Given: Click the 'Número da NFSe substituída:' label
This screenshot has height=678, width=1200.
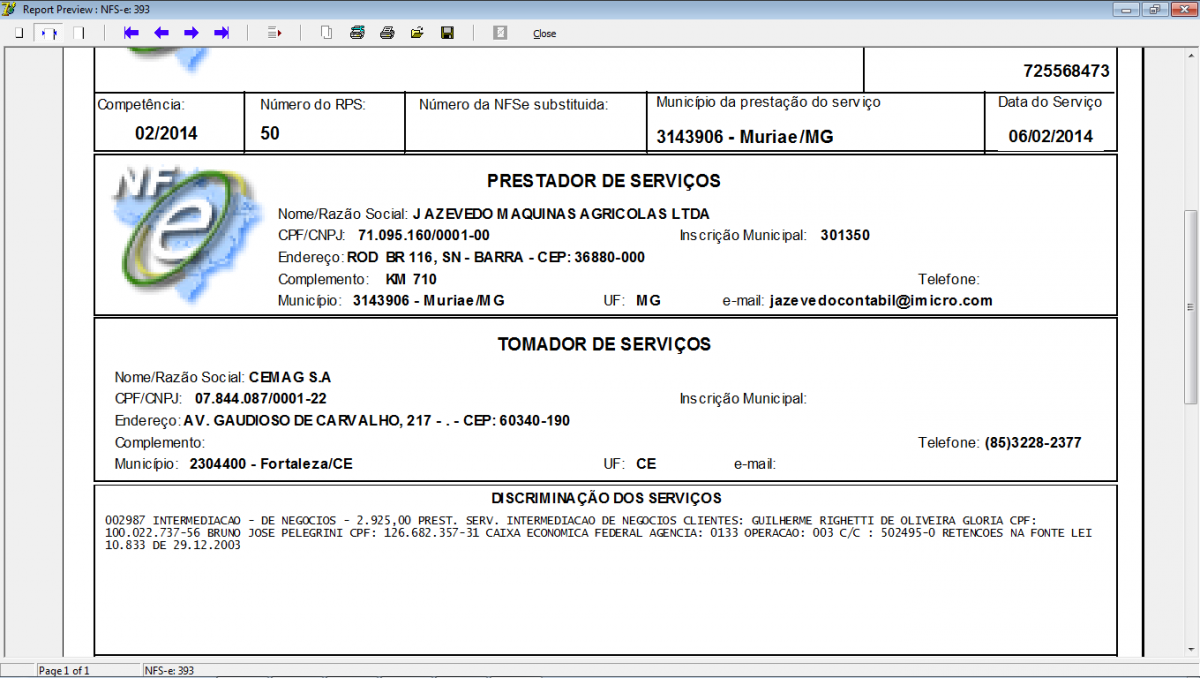Looking at the screenshot, I should 514,104.
